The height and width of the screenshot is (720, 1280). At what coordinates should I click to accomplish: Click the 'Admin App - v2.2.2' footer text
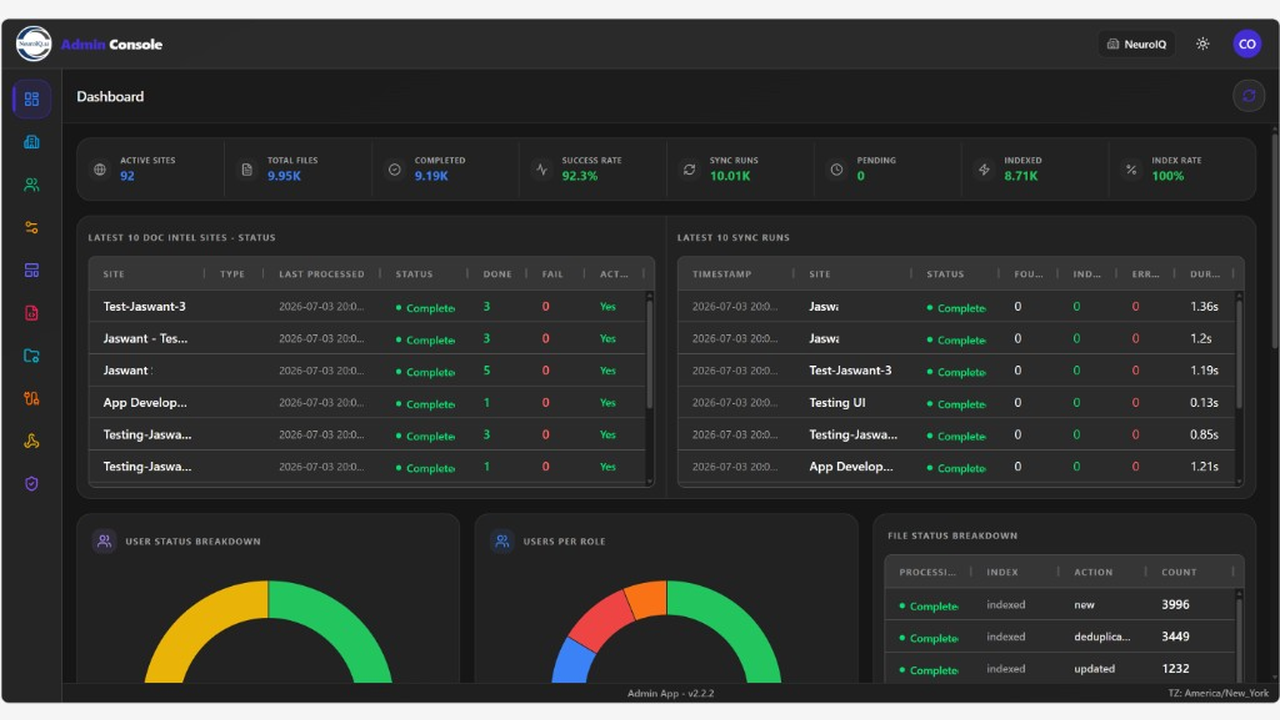point(670,693)
